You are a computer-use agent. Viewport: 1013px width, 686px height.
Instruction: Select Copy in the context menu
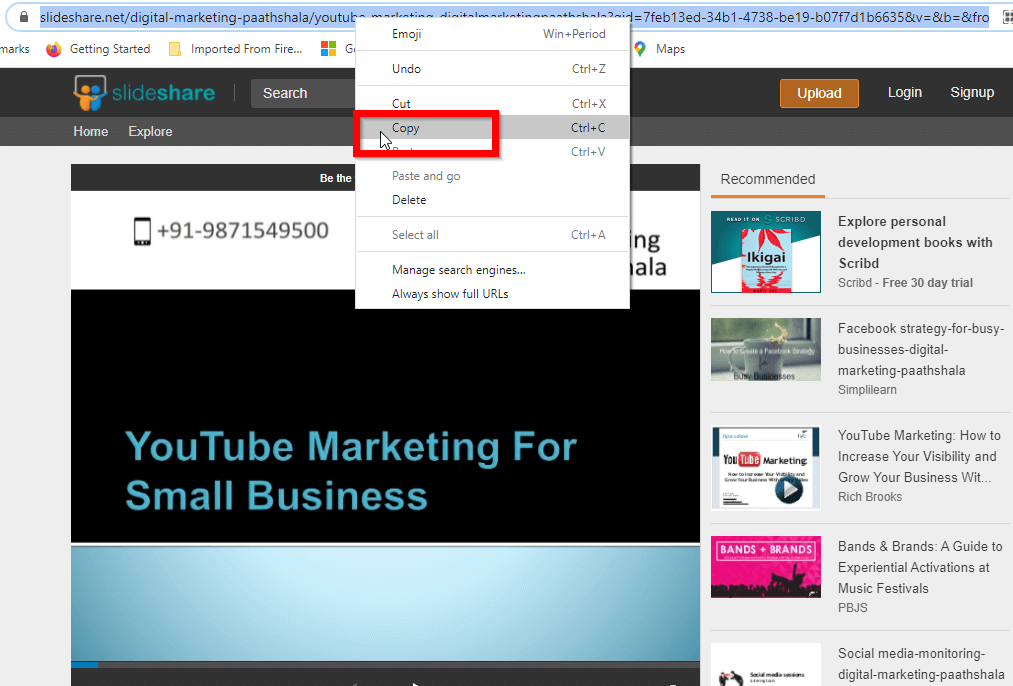[x=492, y=127]
